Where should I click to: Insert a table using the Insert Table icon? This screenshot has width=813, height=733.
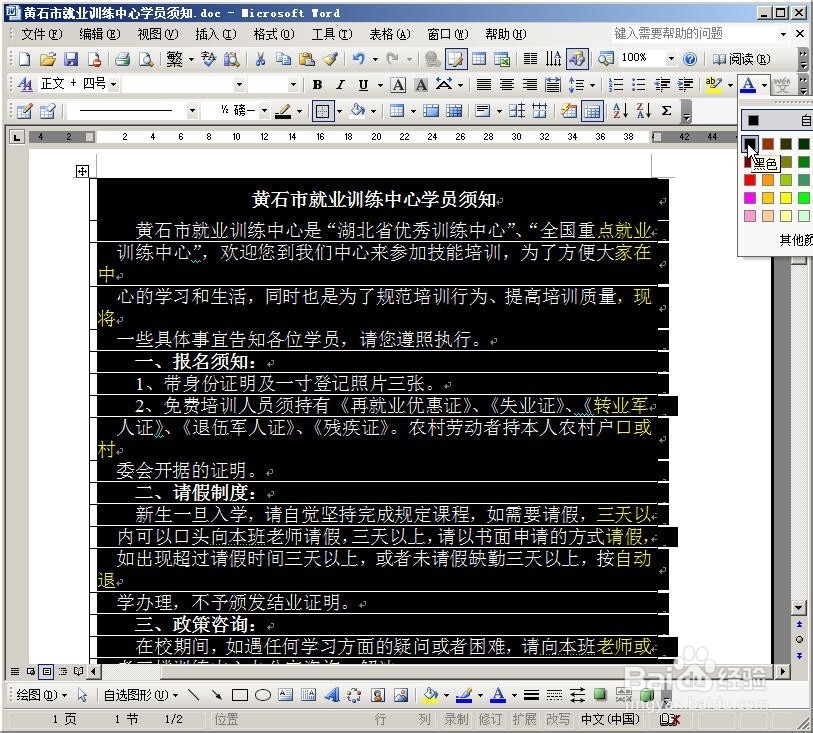click(x=479, y=59)
